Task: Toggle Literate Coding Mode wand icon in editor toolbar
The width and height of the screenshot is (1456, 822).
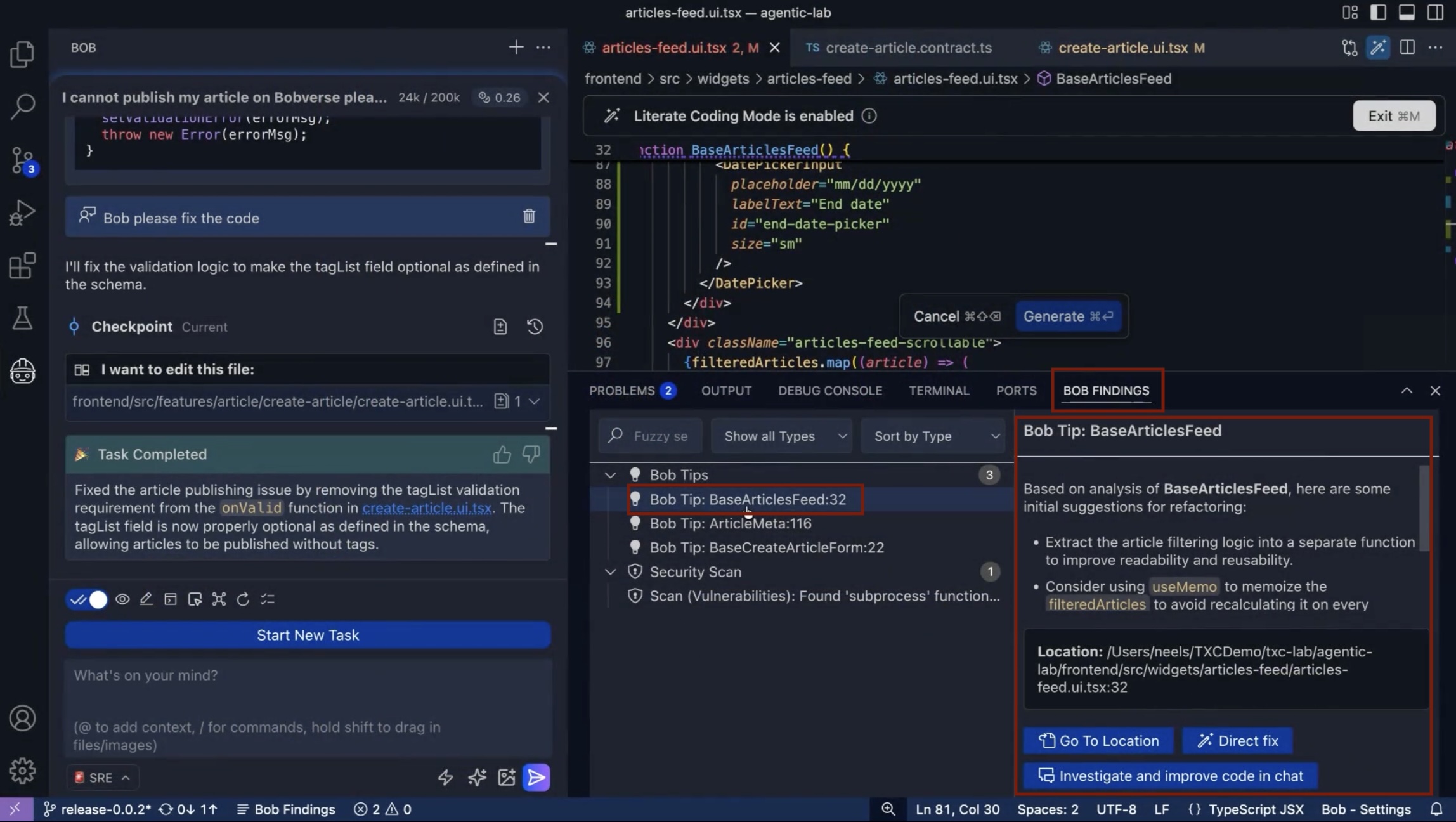Action: pyautogui.click(x=1377, y=48)
